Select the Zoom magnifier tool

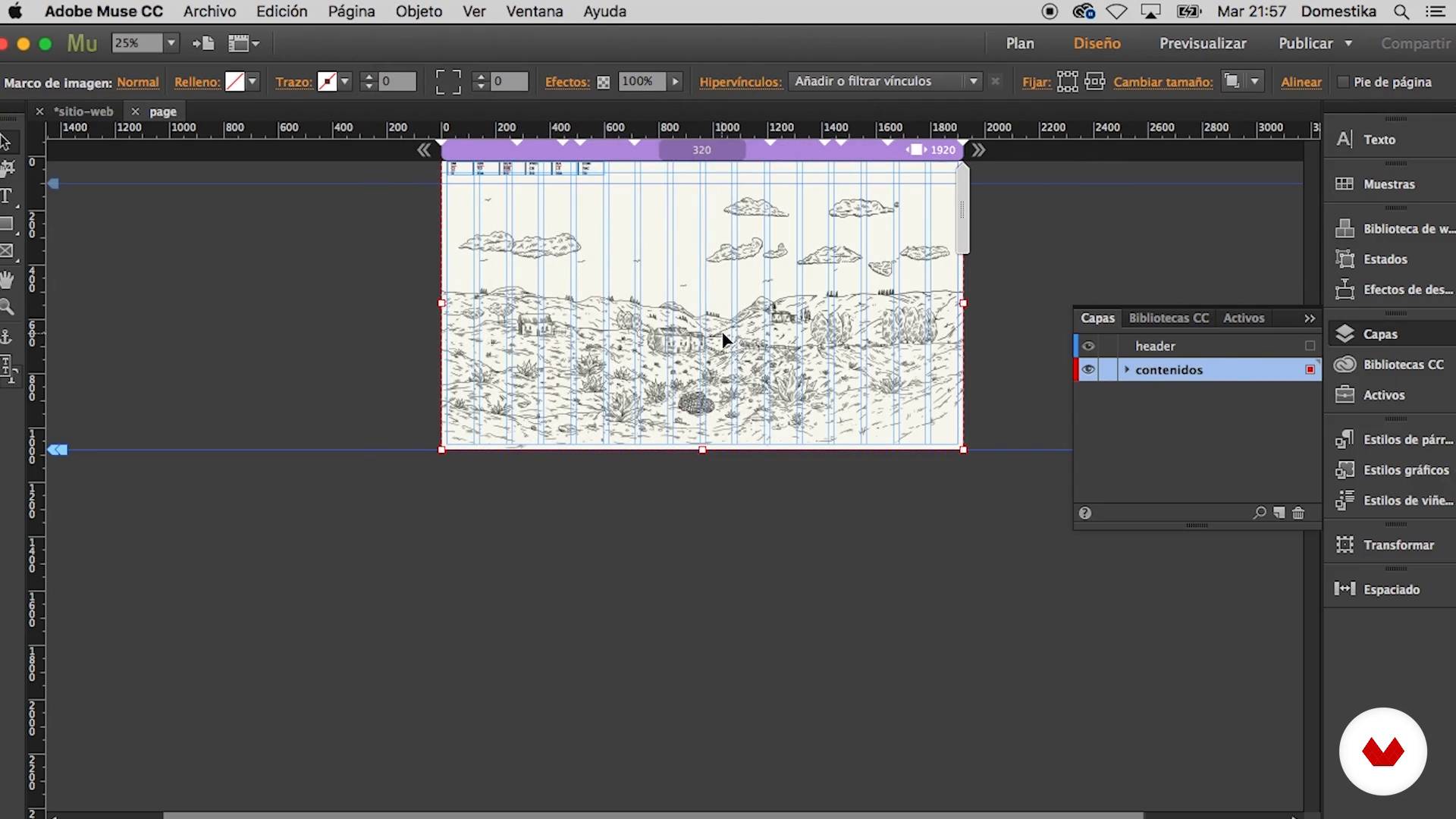coord(8,307)
